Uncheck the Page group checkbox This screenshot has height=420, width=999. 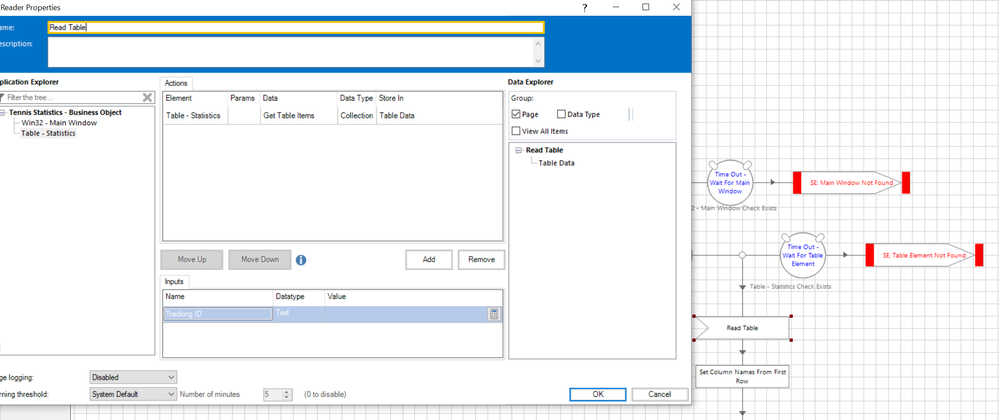(516, 115)
